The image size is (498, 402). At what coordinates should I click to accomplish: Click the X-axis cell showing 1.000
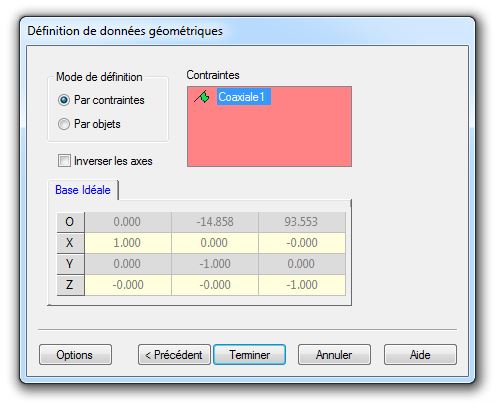click(128, 243)
